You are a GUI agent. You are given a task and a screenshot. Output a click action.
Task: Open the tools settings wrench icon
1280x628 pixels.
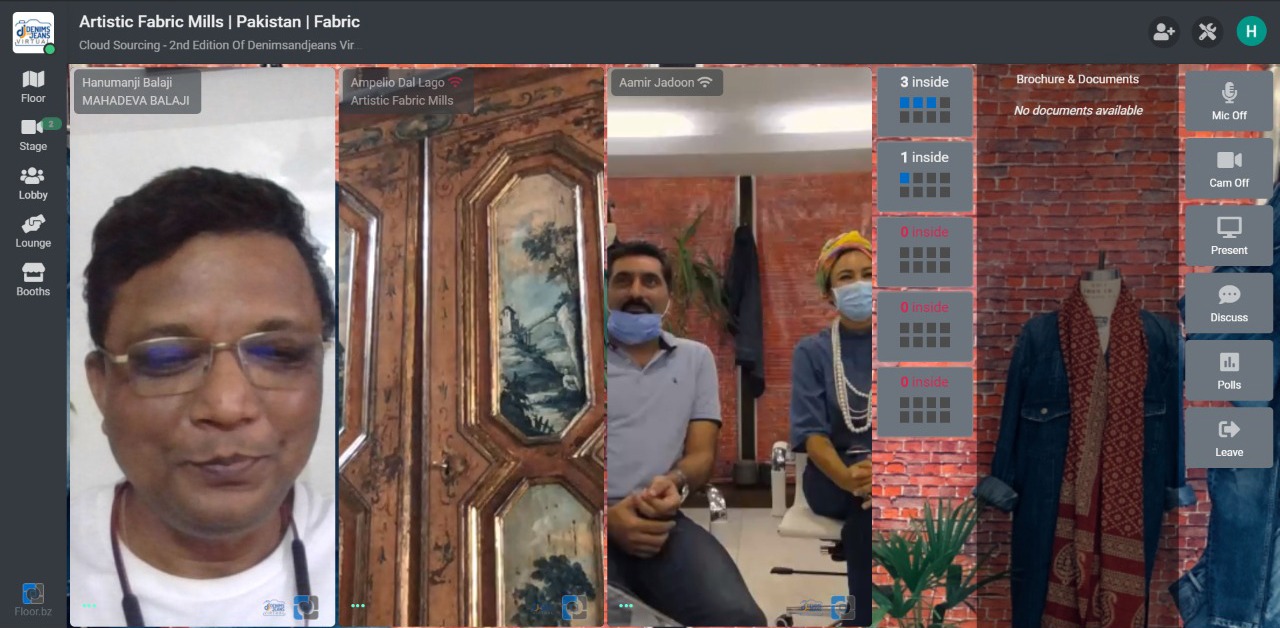(1207, 32)
